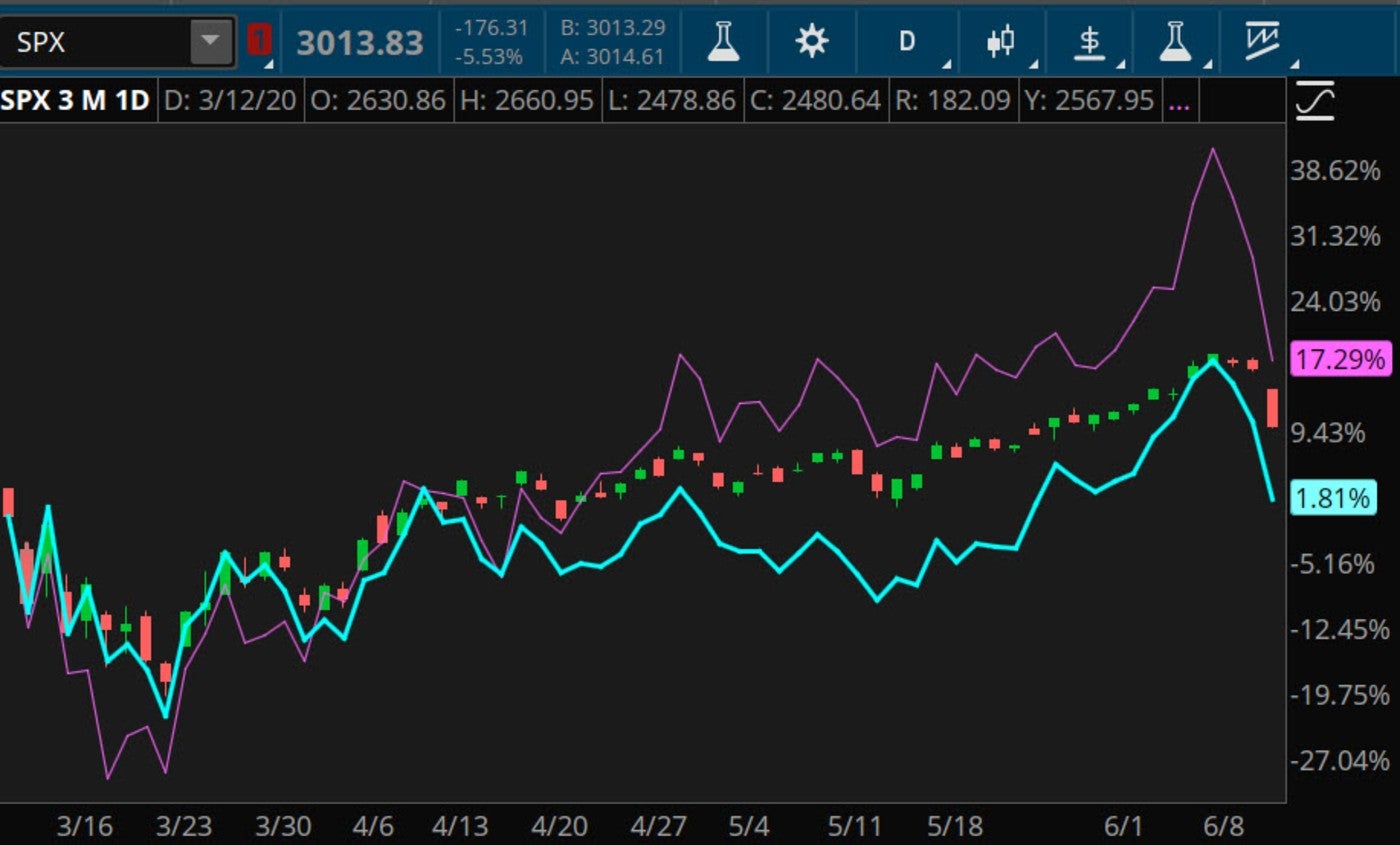This screenshot has width=1400, height=845.
Task: Click the 5/4 date on time axis
Action: [749, 826]
